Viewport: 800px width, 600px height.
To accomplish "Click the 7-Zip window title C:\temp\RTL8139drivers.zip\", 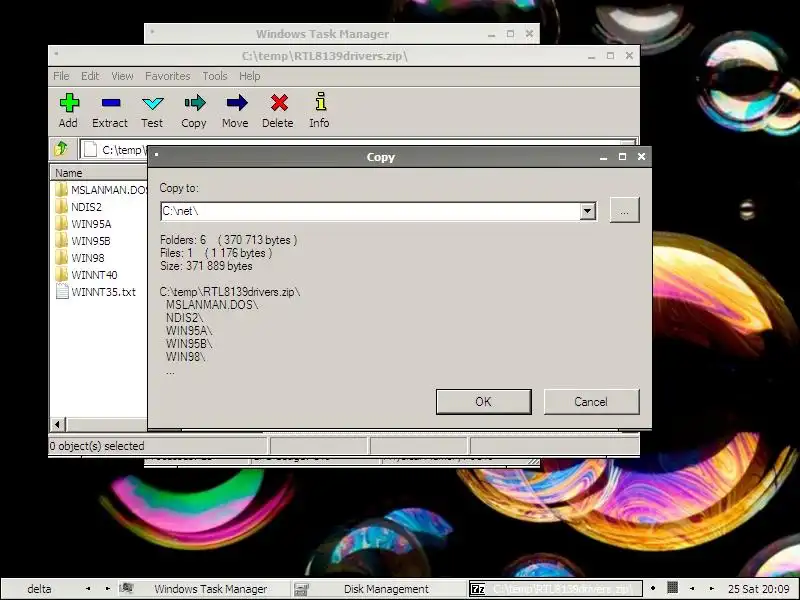I will (x=325, y=56).
